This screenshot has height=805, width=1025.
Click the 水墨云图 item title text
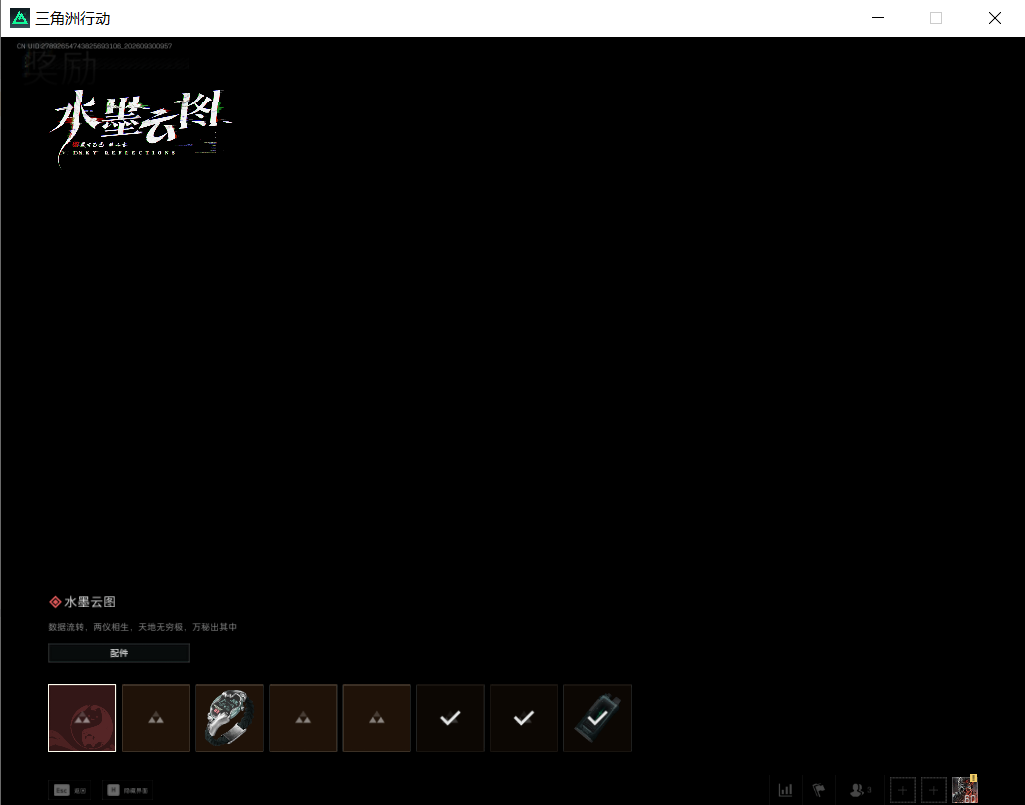tap(90, 602)
